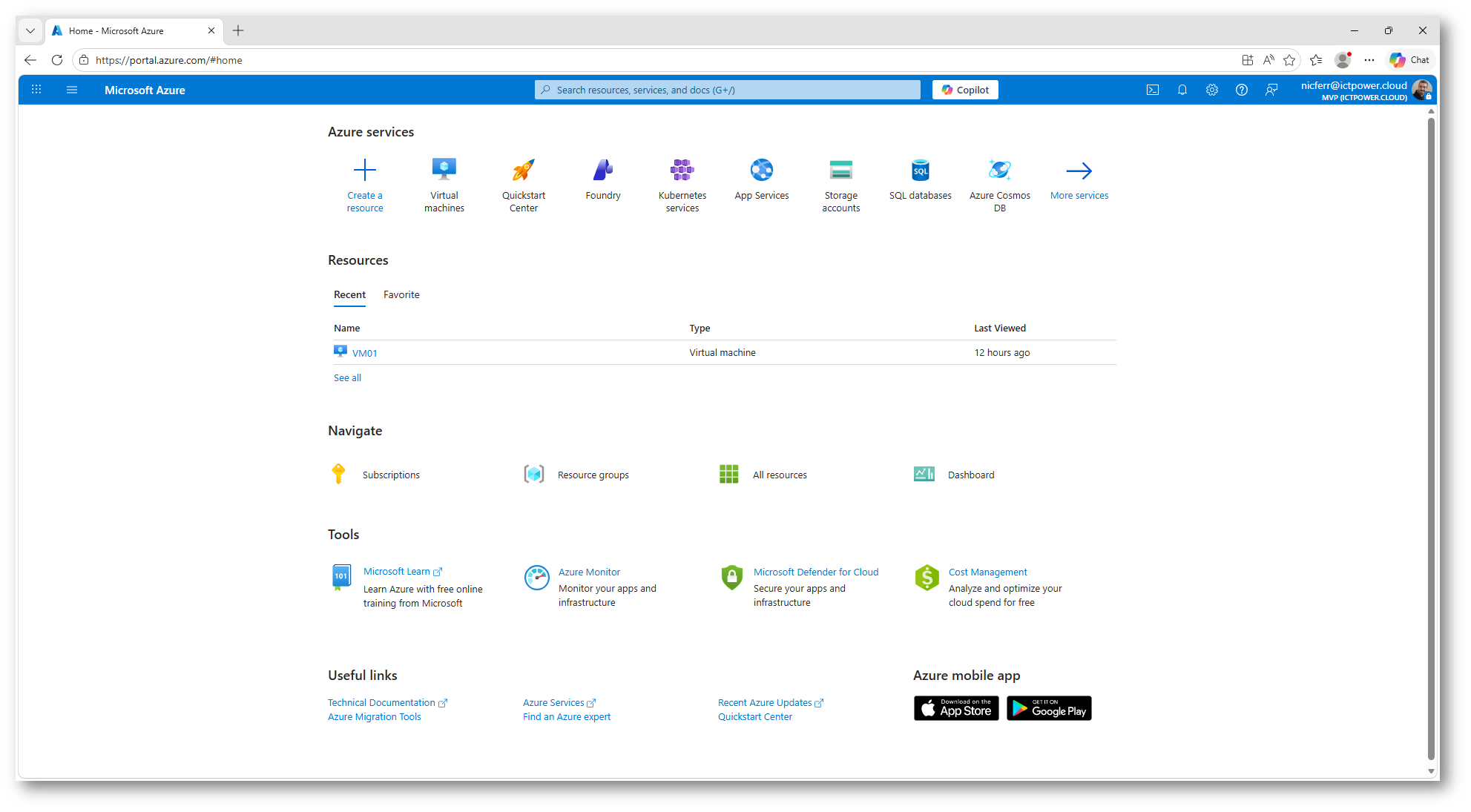Viewport: 1471px width, 812px height.
Task: Click the Copilot button
Action: [x=964, y=90]
